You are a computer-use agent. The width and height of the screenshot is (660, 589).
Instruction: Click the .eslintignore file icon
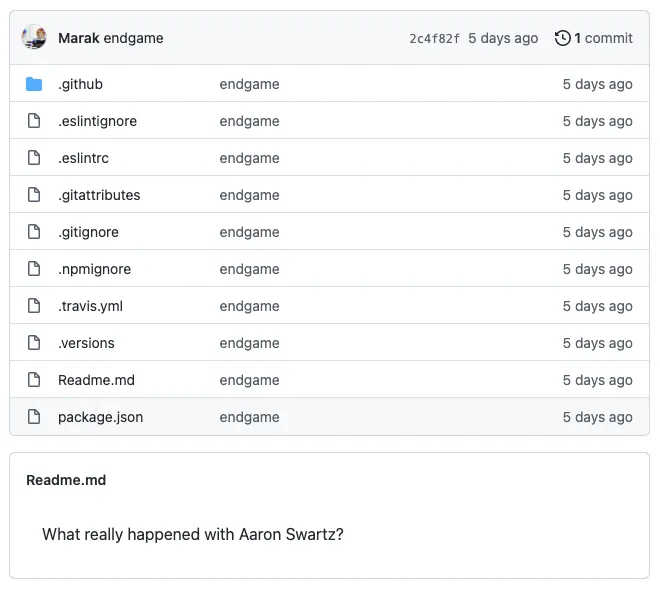point(34,121)
